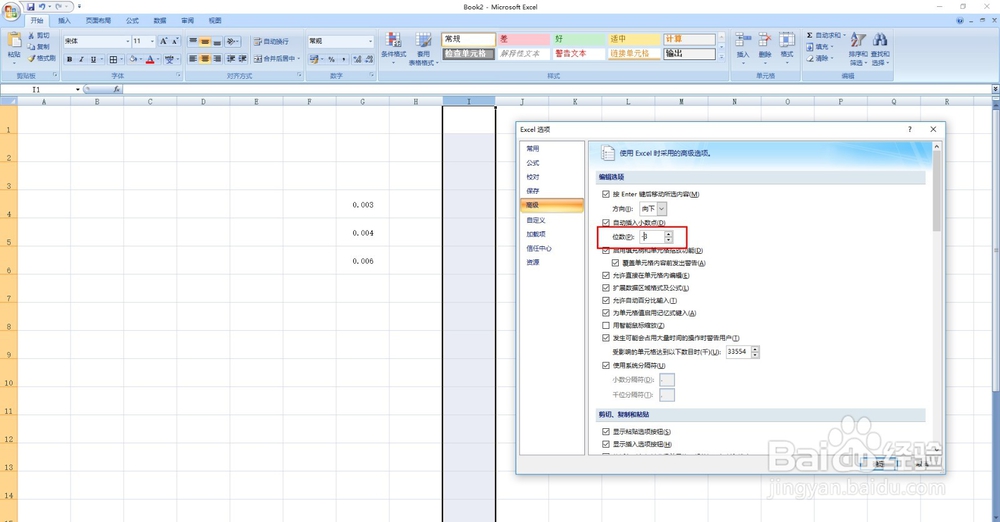
Task: Switch to the 开始 (Home) ribbon tab
Action: (x=37, y=20)
